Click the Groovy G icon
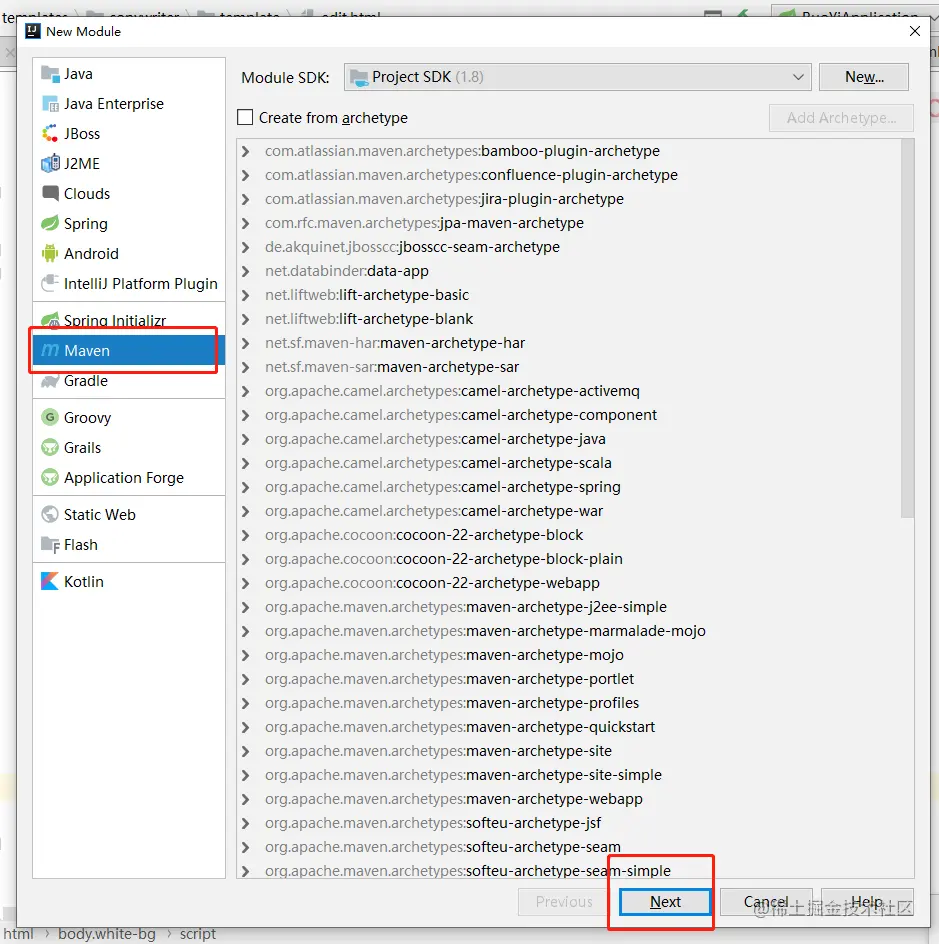 point(50,417)
